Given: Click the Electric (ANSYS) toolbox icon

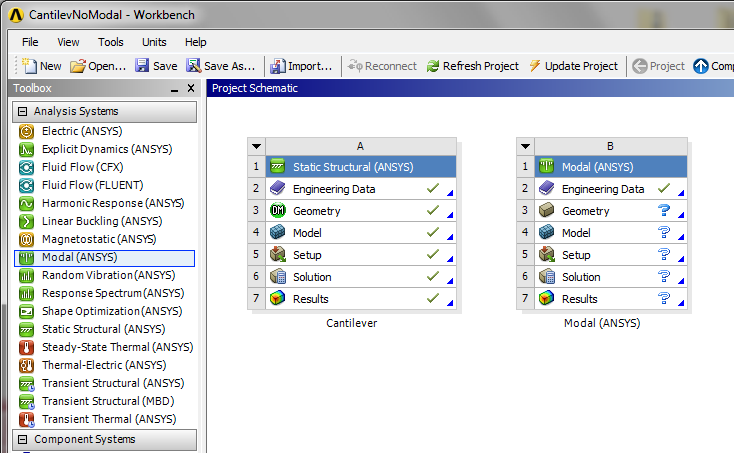Looking at the screenshot, I should (26, 132).
